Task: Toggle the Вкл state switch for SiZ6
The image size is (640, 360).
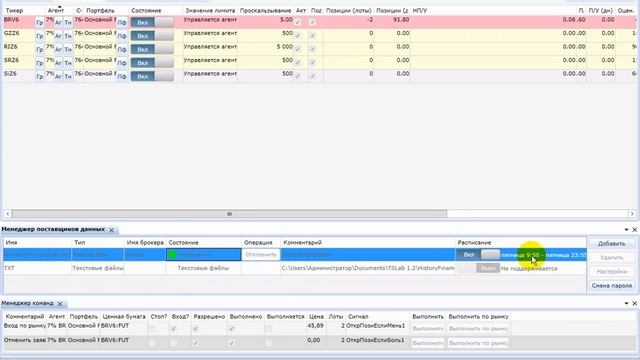Action: click(x=152, y=76)
